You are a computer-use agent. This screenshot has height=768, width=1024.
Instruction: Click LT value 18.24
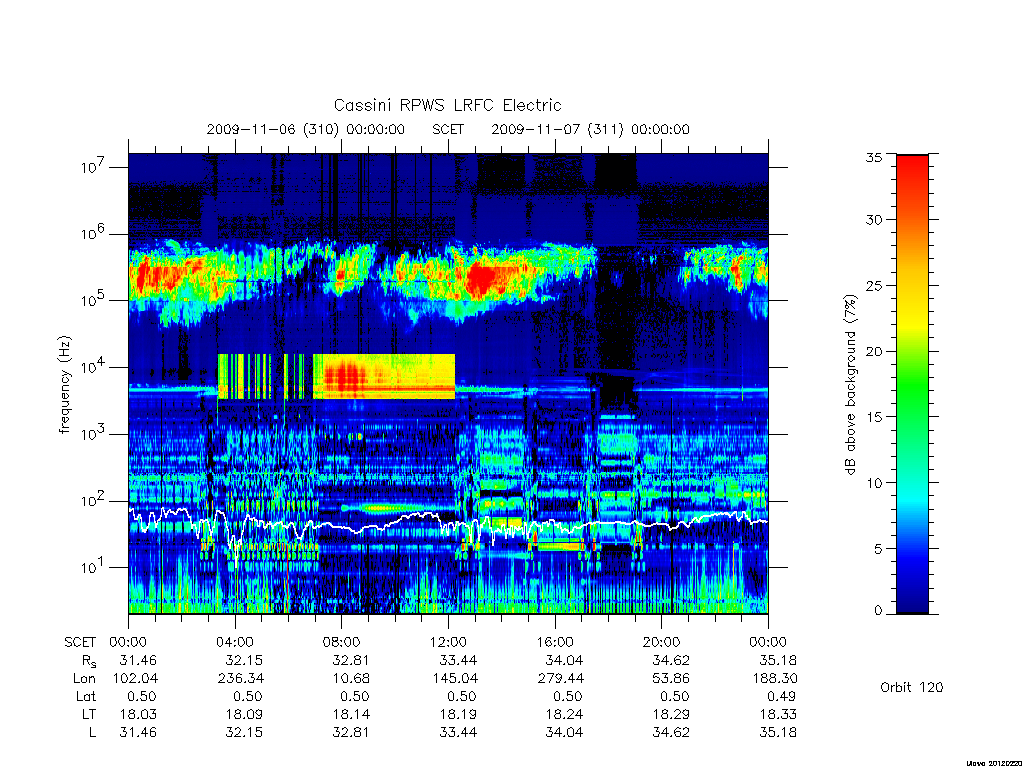(x=564, y=714)
